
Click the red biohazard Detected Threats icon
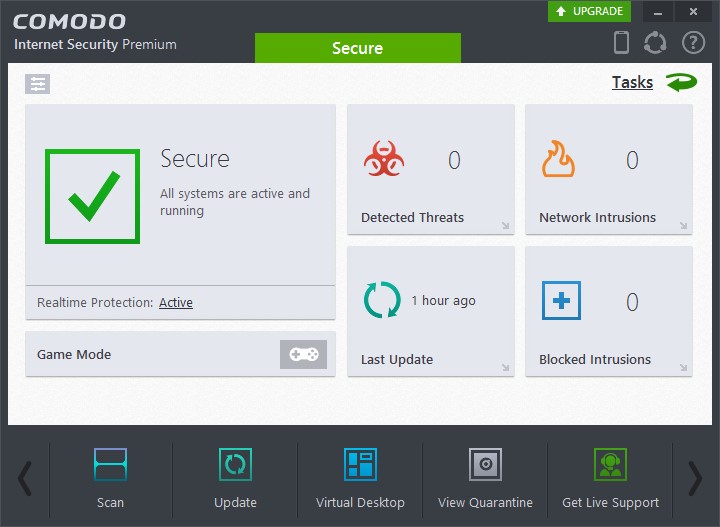tap(384, 159)
